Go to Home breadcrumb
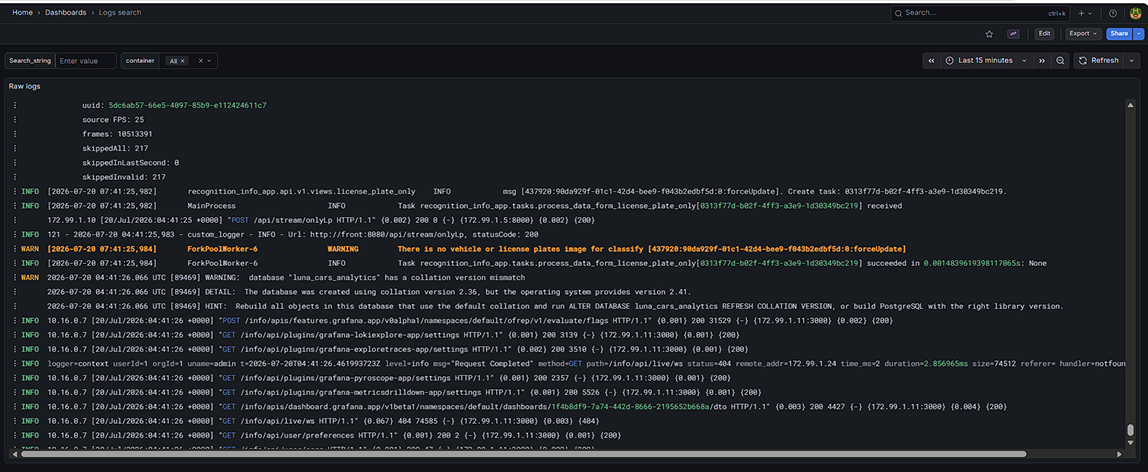 [x=22, y=12]
